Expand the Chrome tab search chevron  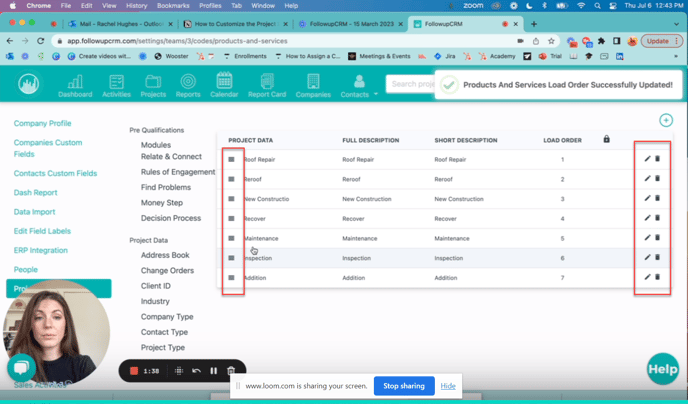676,24
